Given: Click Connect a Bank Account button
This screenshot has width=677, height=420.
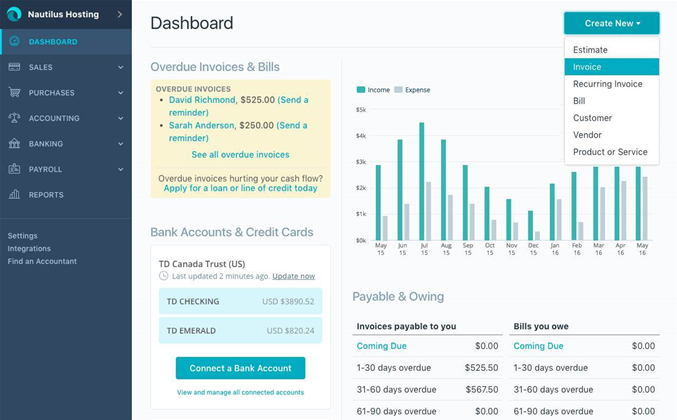Looking at the screenshot, I should pyautogui.click(x=240, y=368).
